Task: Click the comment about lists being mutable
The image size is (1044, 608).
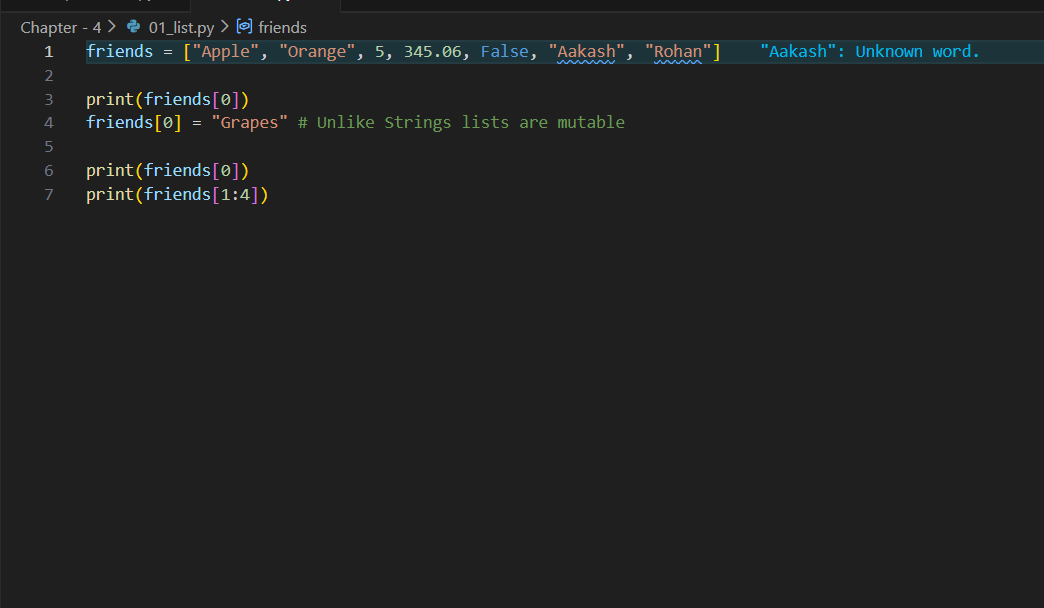Action: pyautogui.click(x=470, y=122)
